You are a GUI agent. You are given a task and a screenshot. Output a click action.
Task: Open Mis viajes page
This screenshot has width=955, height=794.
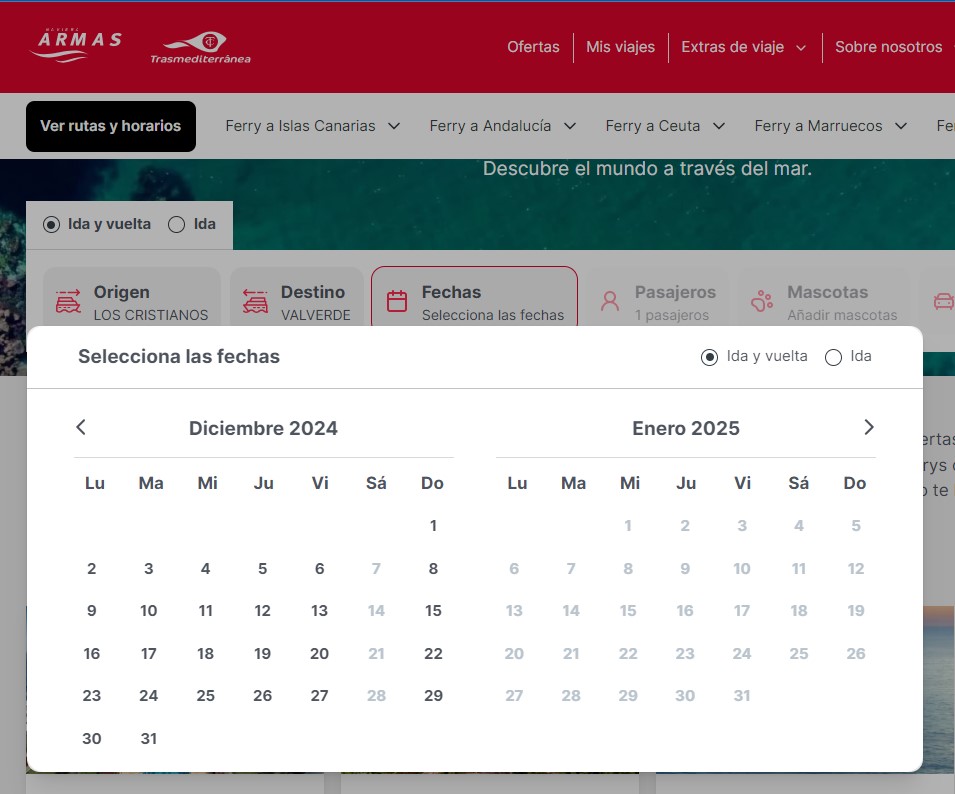pos(620,47)
